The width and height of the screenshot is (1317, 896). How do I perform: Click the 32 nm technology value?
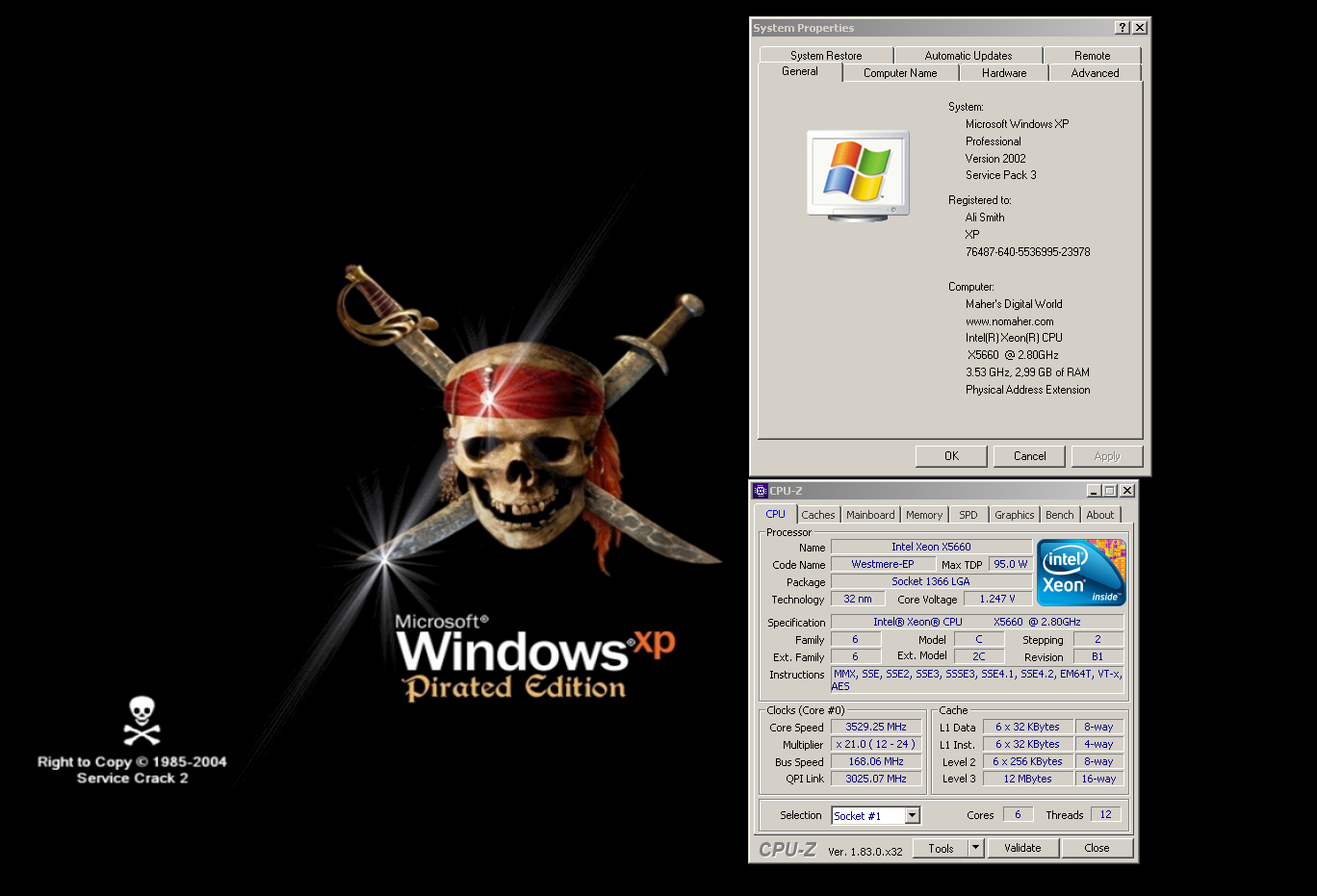[x=857, y=599]
